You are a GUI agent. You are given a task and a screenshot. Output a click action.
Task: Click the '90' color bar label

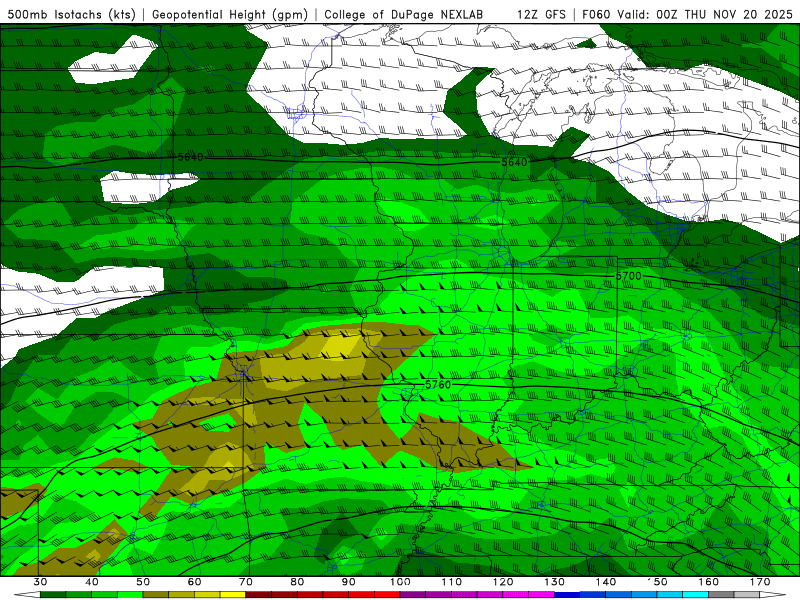tap(348, 582)
